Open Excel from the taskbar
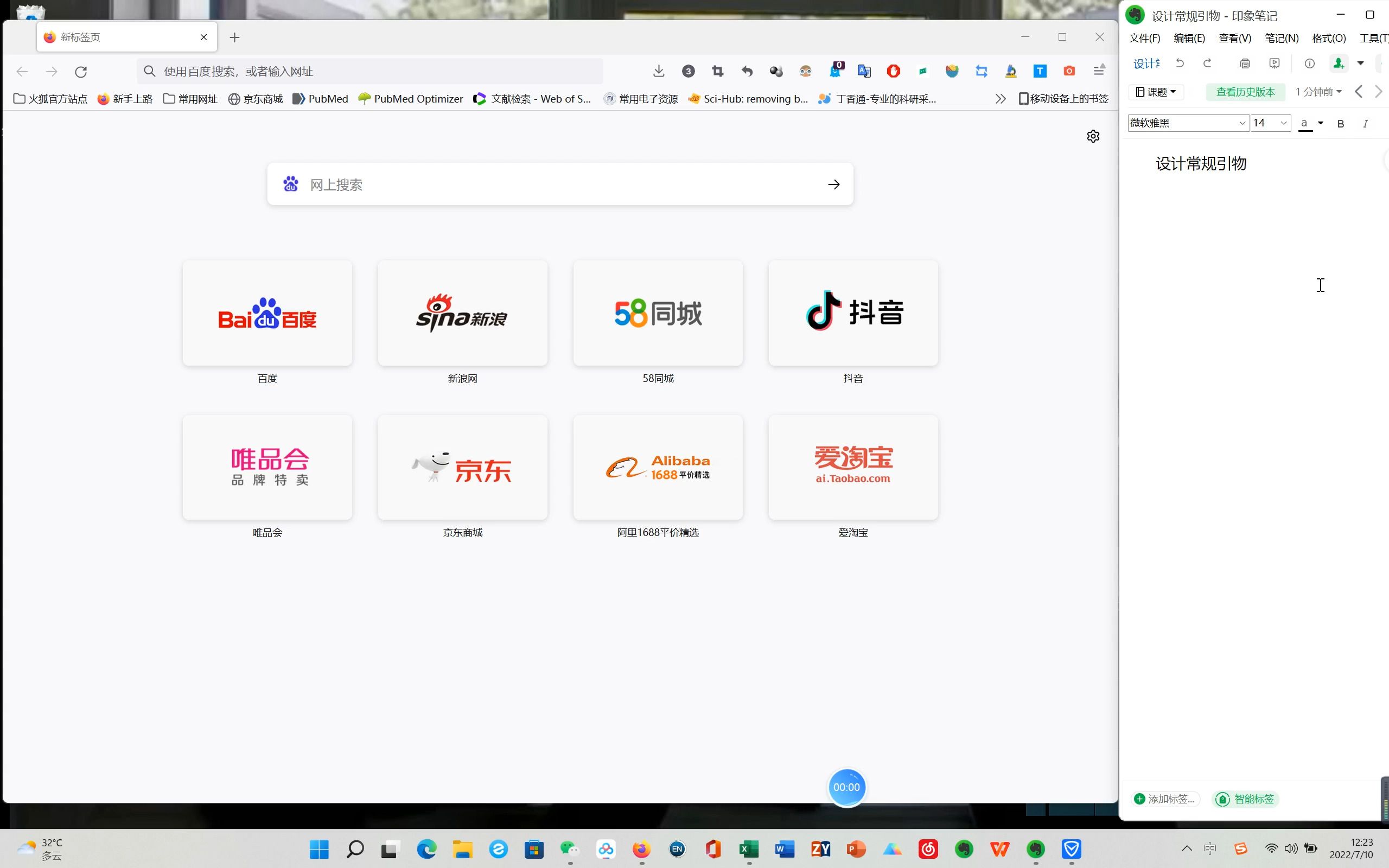The width and height of the screenshot is (1389, 868). coord(748,849)
